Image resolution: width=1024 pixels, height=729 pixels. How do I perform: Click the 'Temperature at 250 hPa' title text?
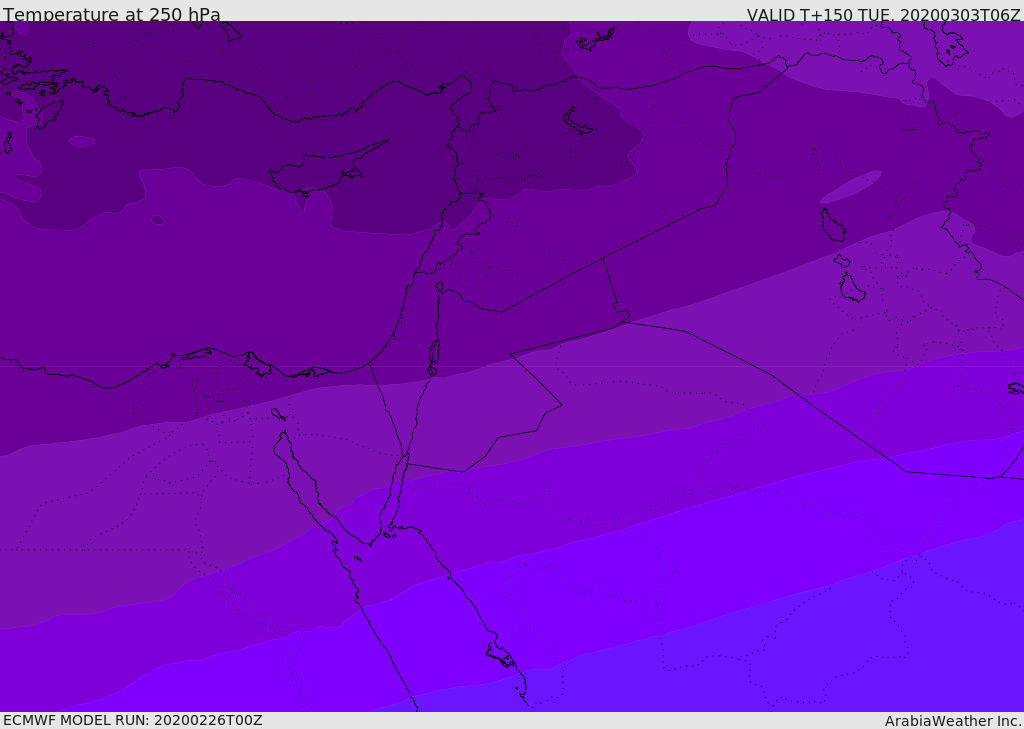point(112,14)
